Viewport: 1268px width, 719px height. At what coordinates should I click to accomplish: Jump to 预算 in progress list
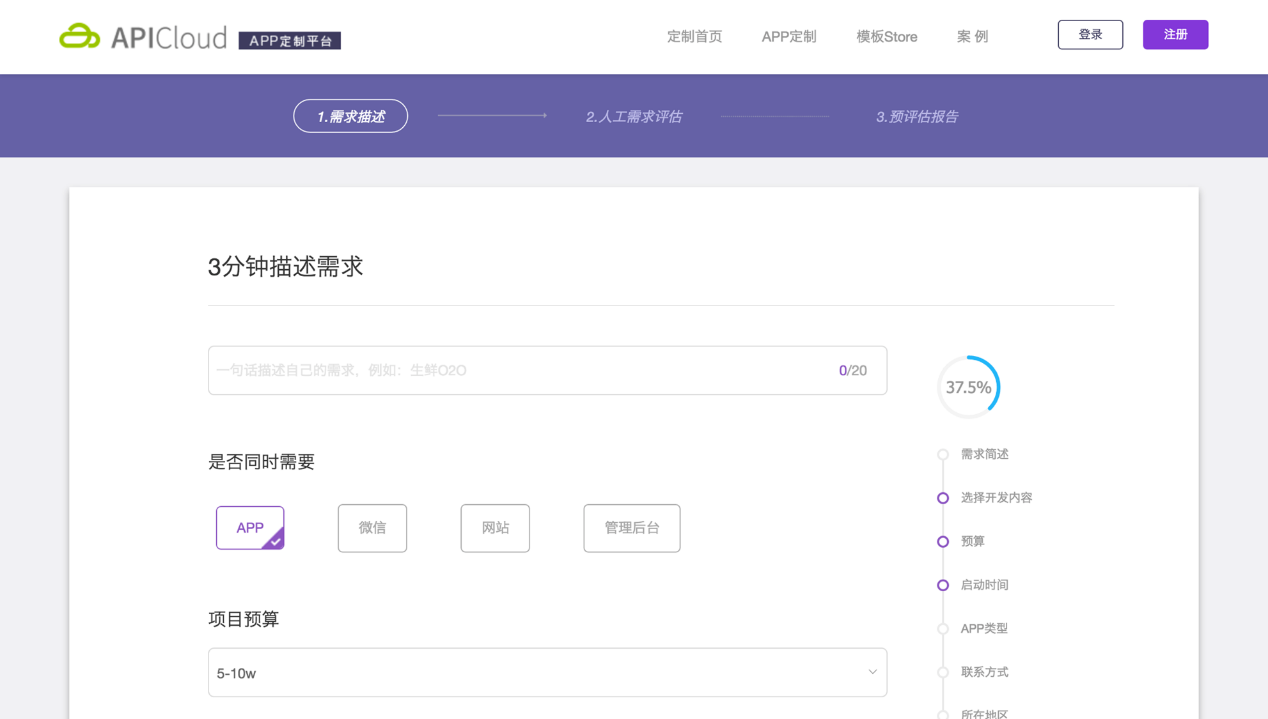pyautogui.click(x=972, y=541)
